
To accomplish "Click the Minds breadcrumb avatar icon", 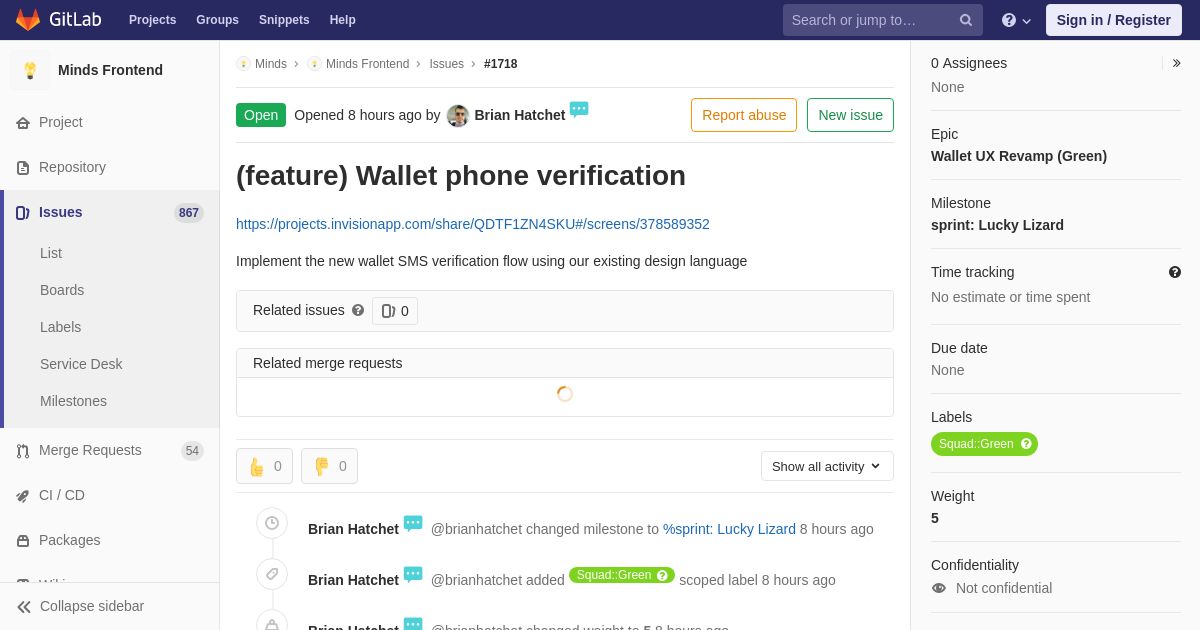I will tap(243, 64).
